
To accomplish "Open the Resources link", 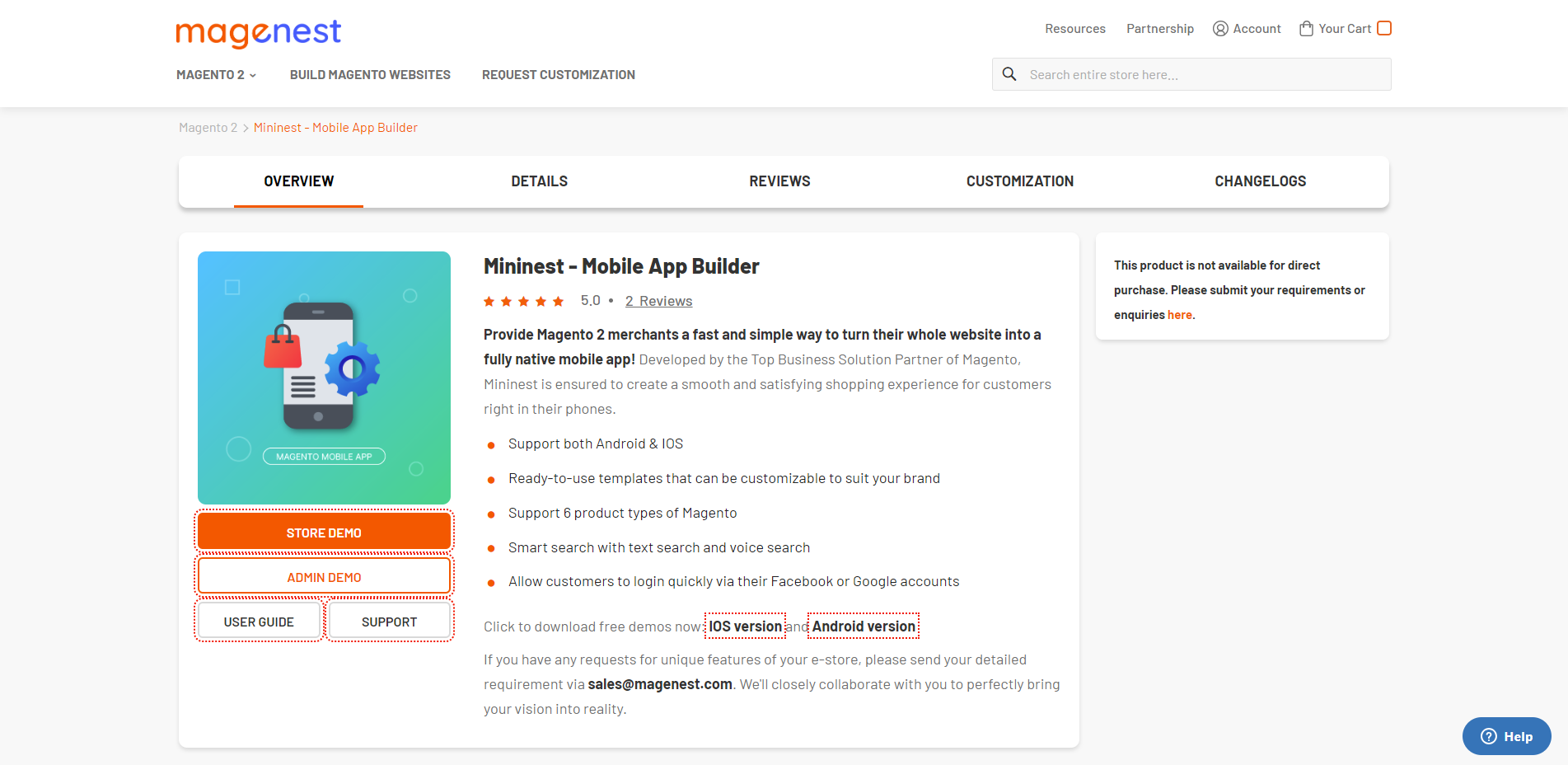I will coord(1075,29).
